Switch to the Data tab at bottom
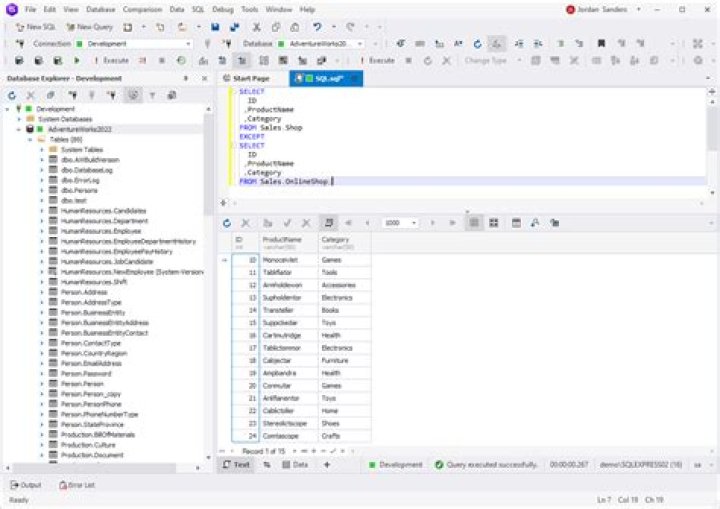The height and width of the screenshot is (509, 720). click(295, 464)
